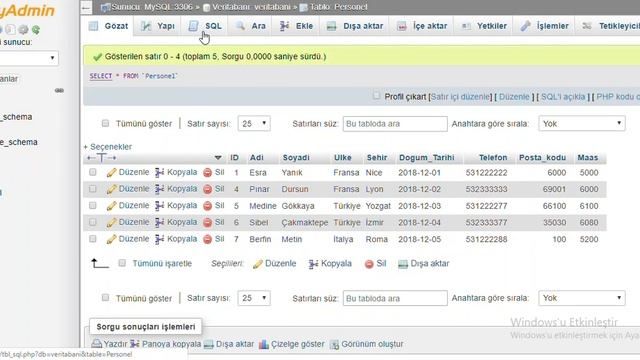640x360 pixels.
Task: Click the SQL'i açıkla link
Action: pyautogui.click(x=562, y=97)
